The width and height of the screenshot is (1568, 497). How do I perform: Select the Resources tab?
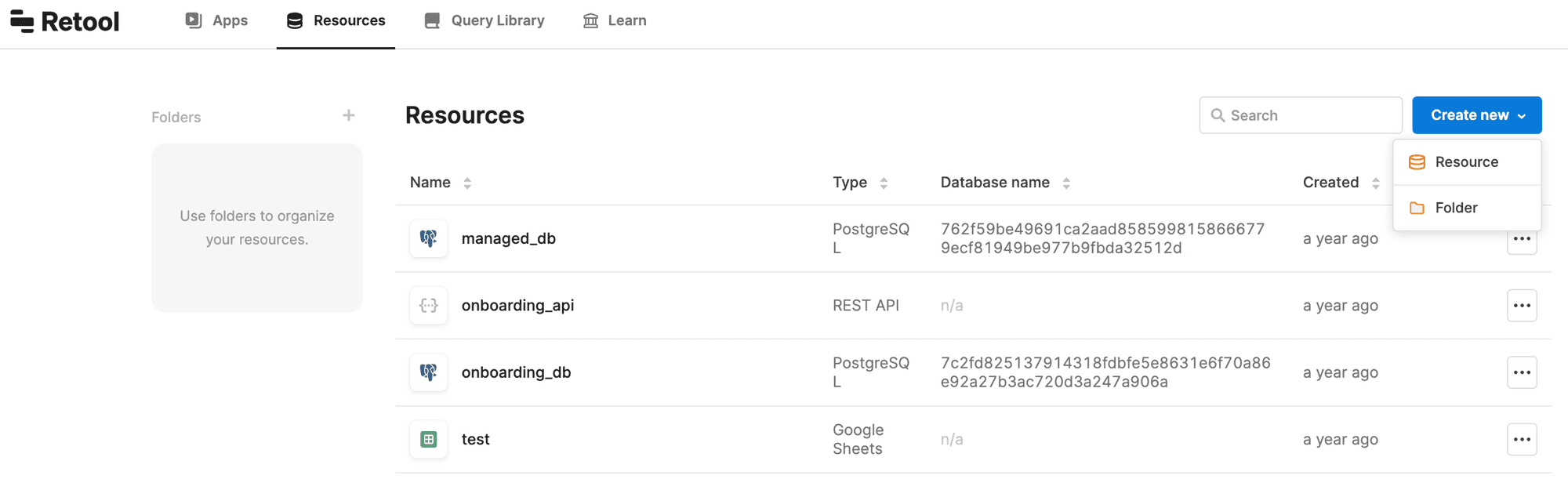(x=336, y=21)
